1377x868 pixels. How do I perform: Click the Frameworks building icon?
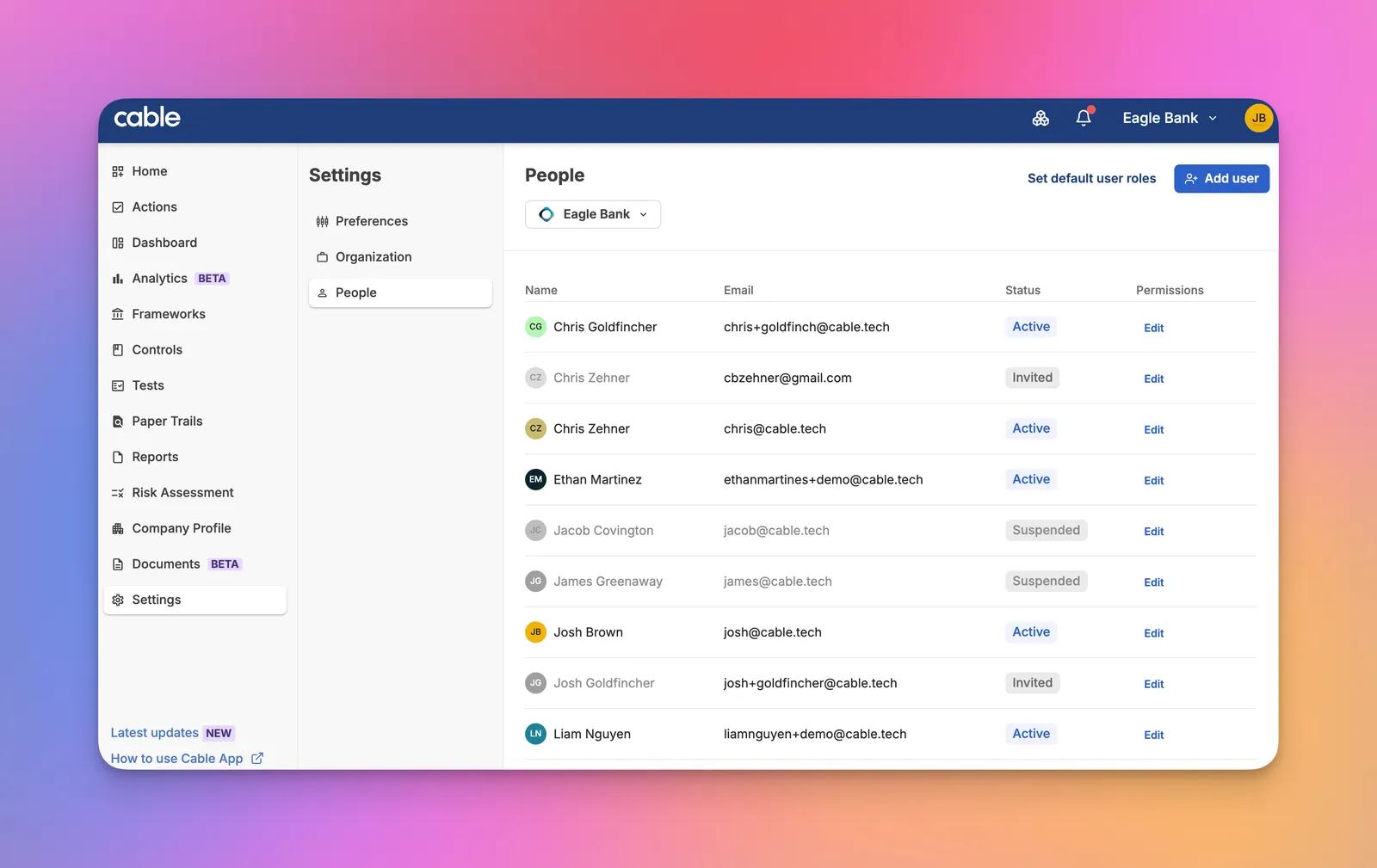pos(118,314)
